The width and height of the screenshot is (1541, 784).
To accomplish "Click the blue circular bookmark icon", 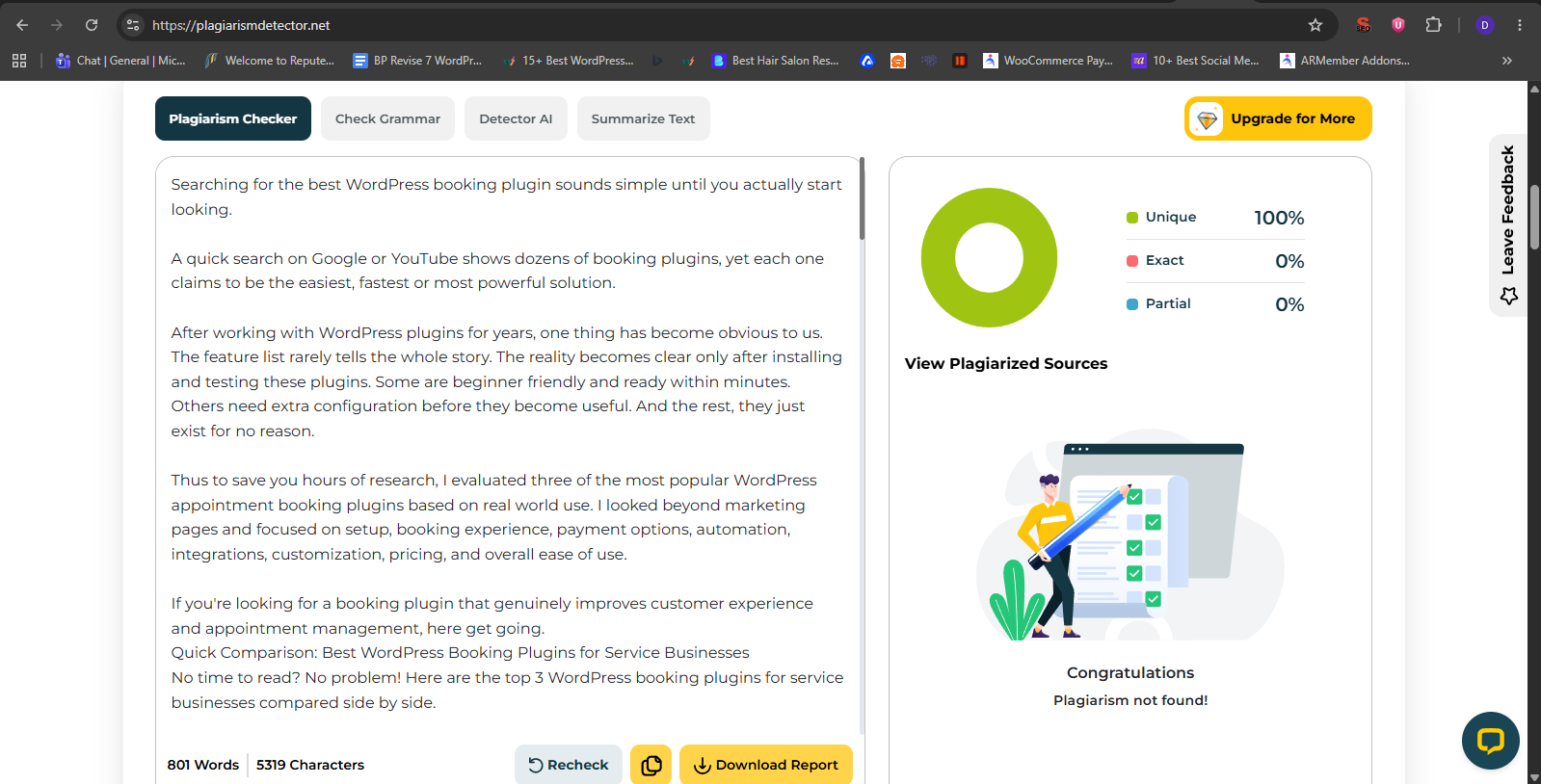I will tap(867, 61).
